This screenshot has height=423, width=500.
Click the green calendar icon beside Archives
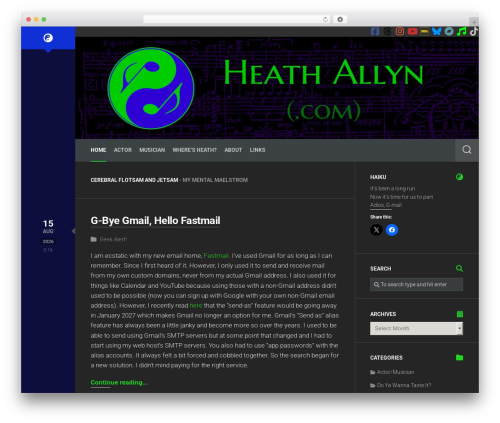460,314
